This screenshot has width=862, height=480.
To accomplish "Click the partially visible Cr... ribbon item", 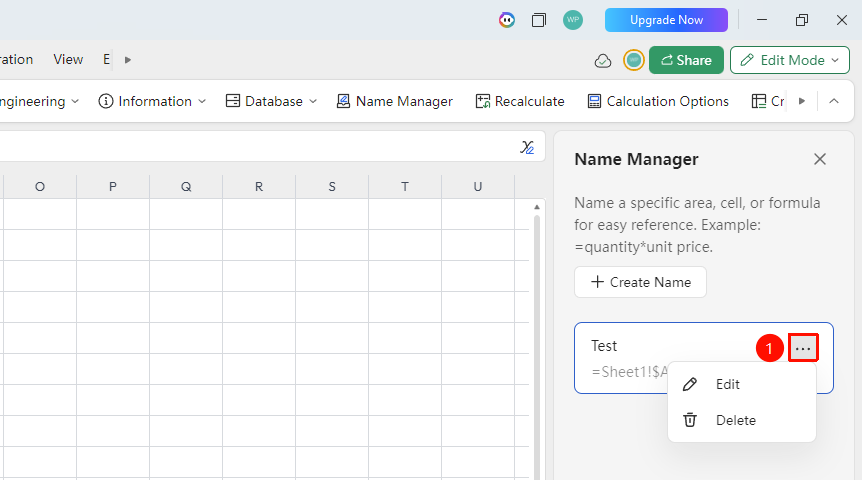I will tap(768, 101).
